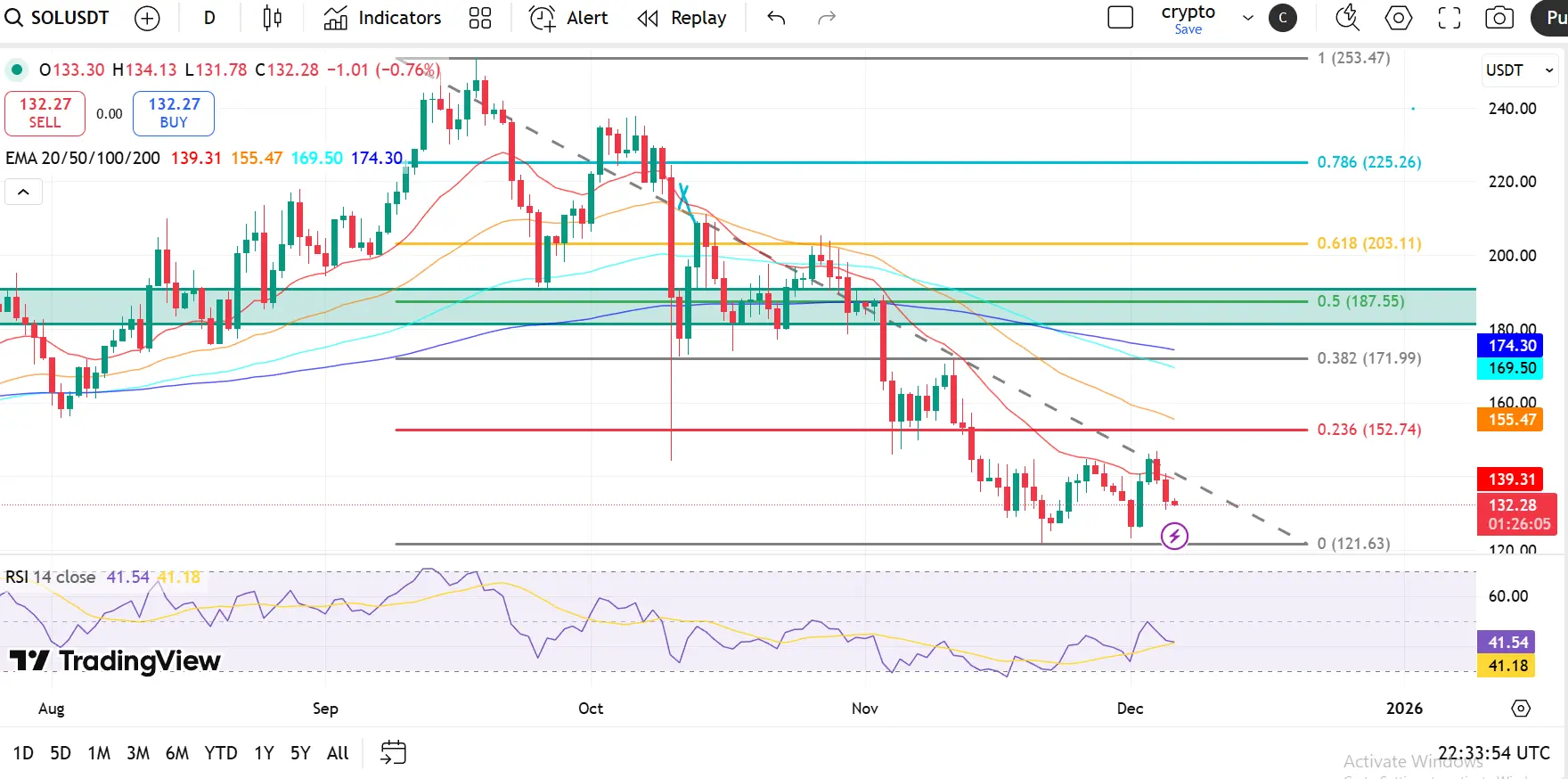Click the red 139.31 price scale label
1568x779 pixels.
click(x=1512, y=480)
